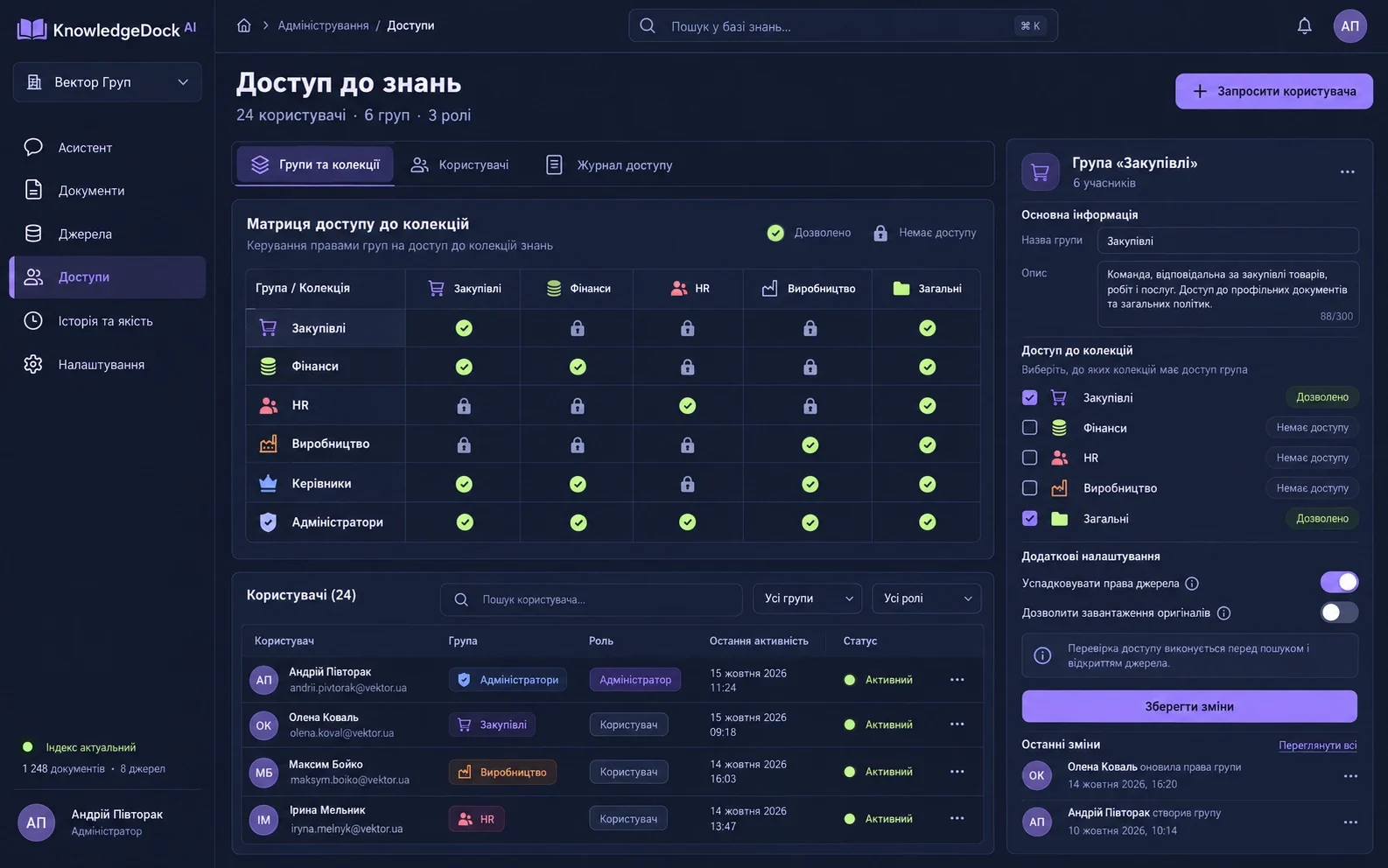The height and width of the screenshot is (868, 1388).
Task: Click the lock in the Закупівлі row, Фінанси column
Action: point(578,328)
